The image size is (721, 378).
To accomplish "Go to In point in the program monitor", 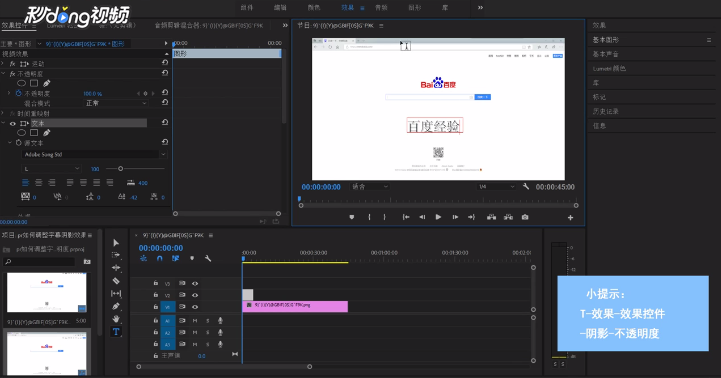I will (x=406, y=217).
